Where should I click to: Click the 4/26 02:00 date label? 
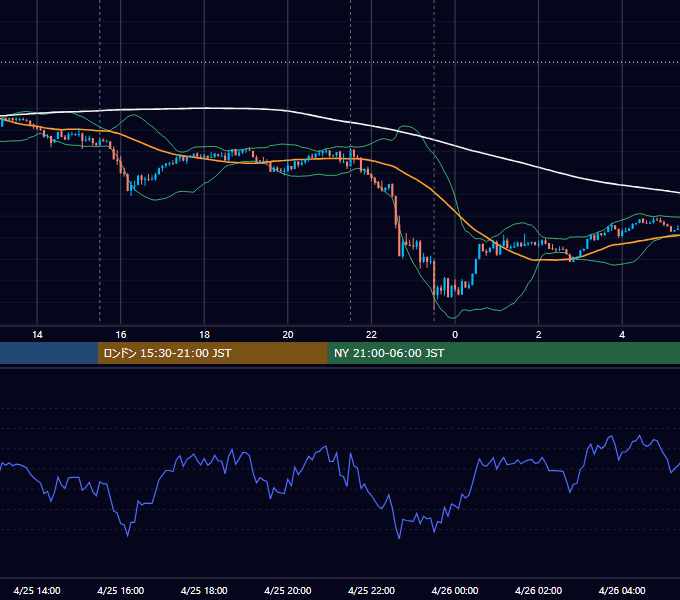tap(538, 590)
